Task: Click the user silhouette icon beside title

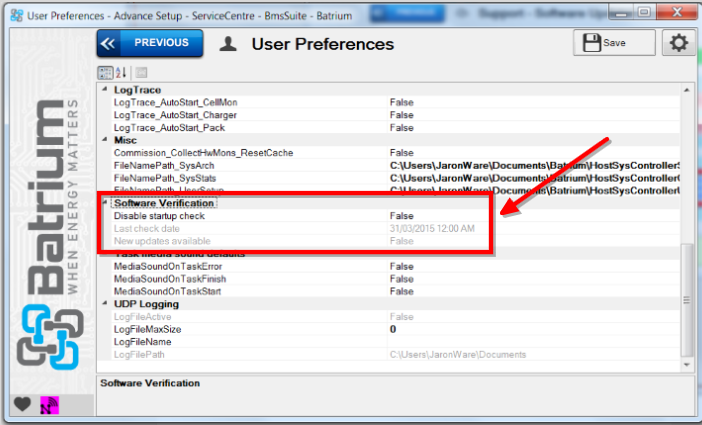Action: pyautogui.click(x=228, y=44)
